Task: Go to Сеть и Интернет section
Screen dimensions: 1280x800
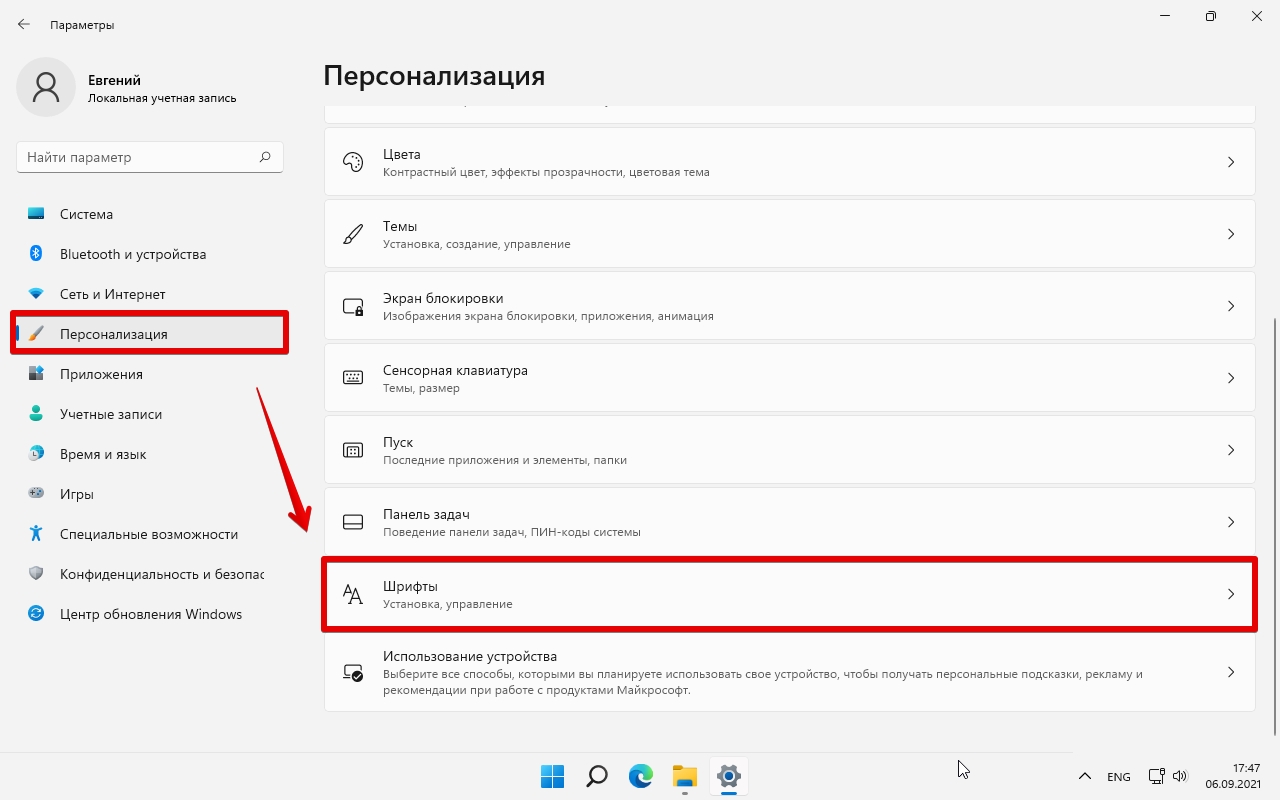Action: coord(150,294)
